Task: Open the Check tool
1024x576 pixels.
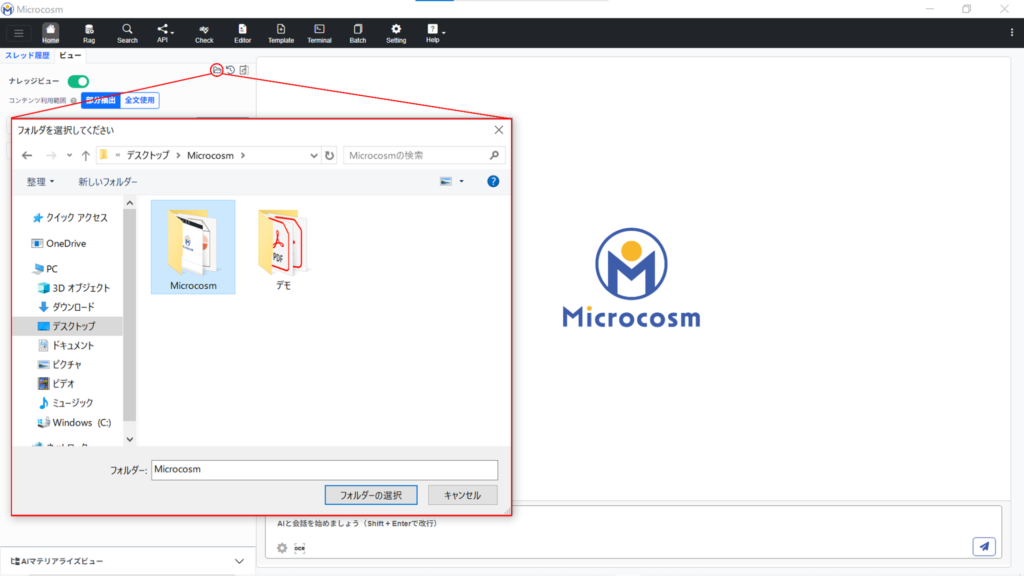Action: click(204, 33)
